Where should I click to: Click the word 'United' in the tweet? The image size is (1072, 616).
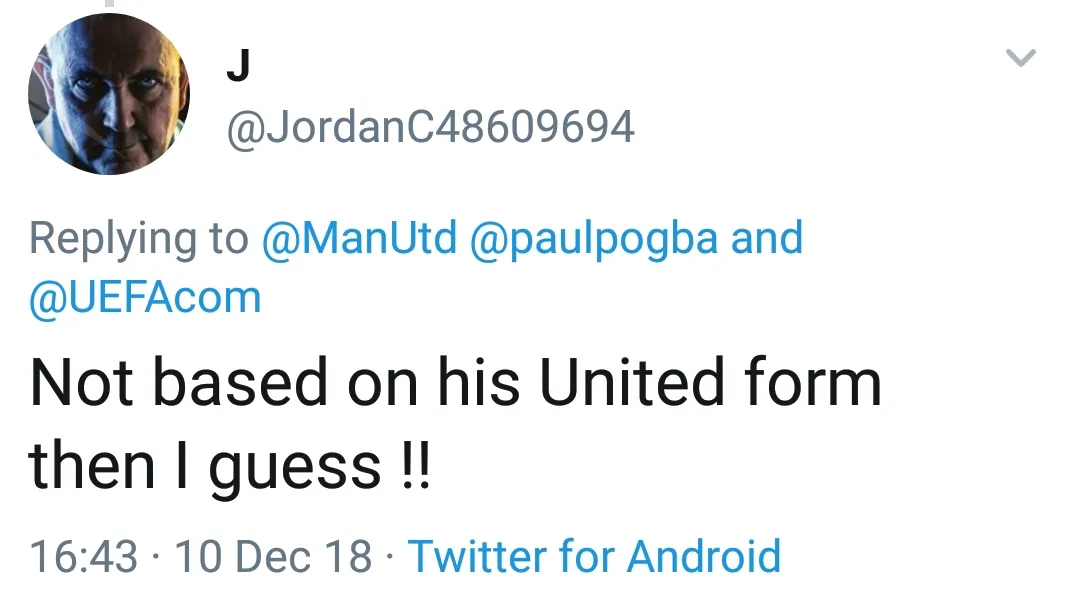[x=631, y=383]
